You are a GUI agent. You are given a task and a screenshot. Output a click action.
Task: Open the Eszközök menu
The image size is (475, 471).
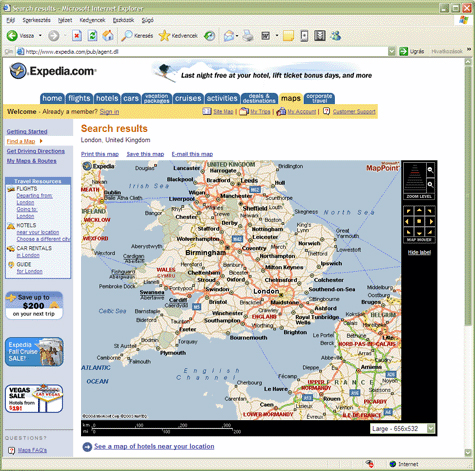coord(123,20)
